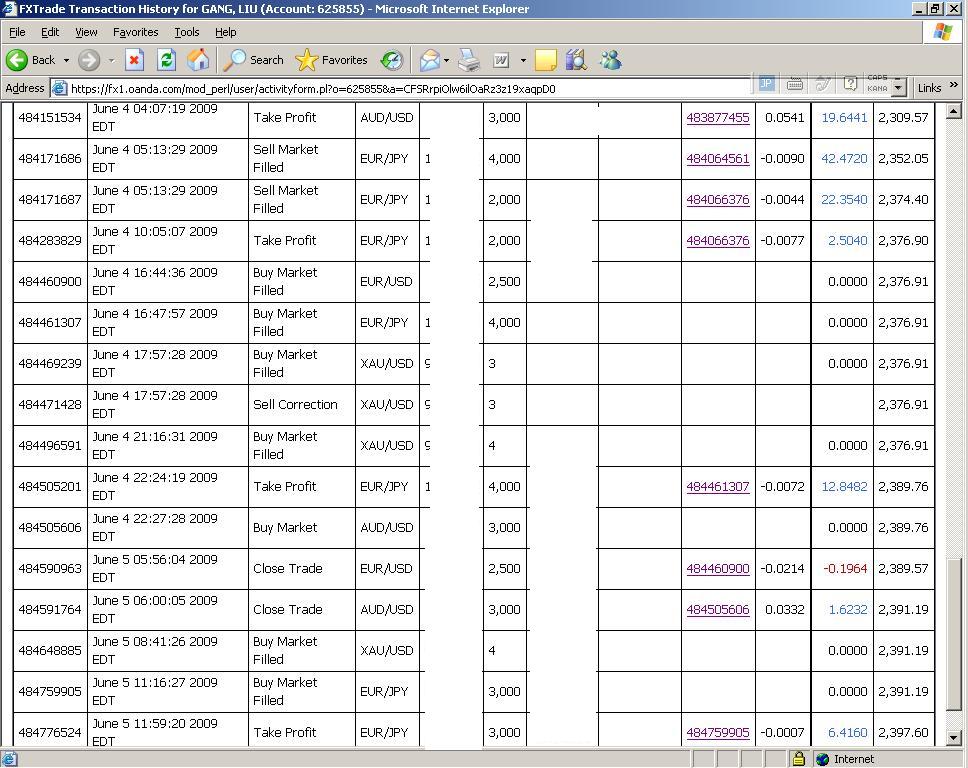Open the Mail button dropdown arrow
968x768 pixels.
446,60
